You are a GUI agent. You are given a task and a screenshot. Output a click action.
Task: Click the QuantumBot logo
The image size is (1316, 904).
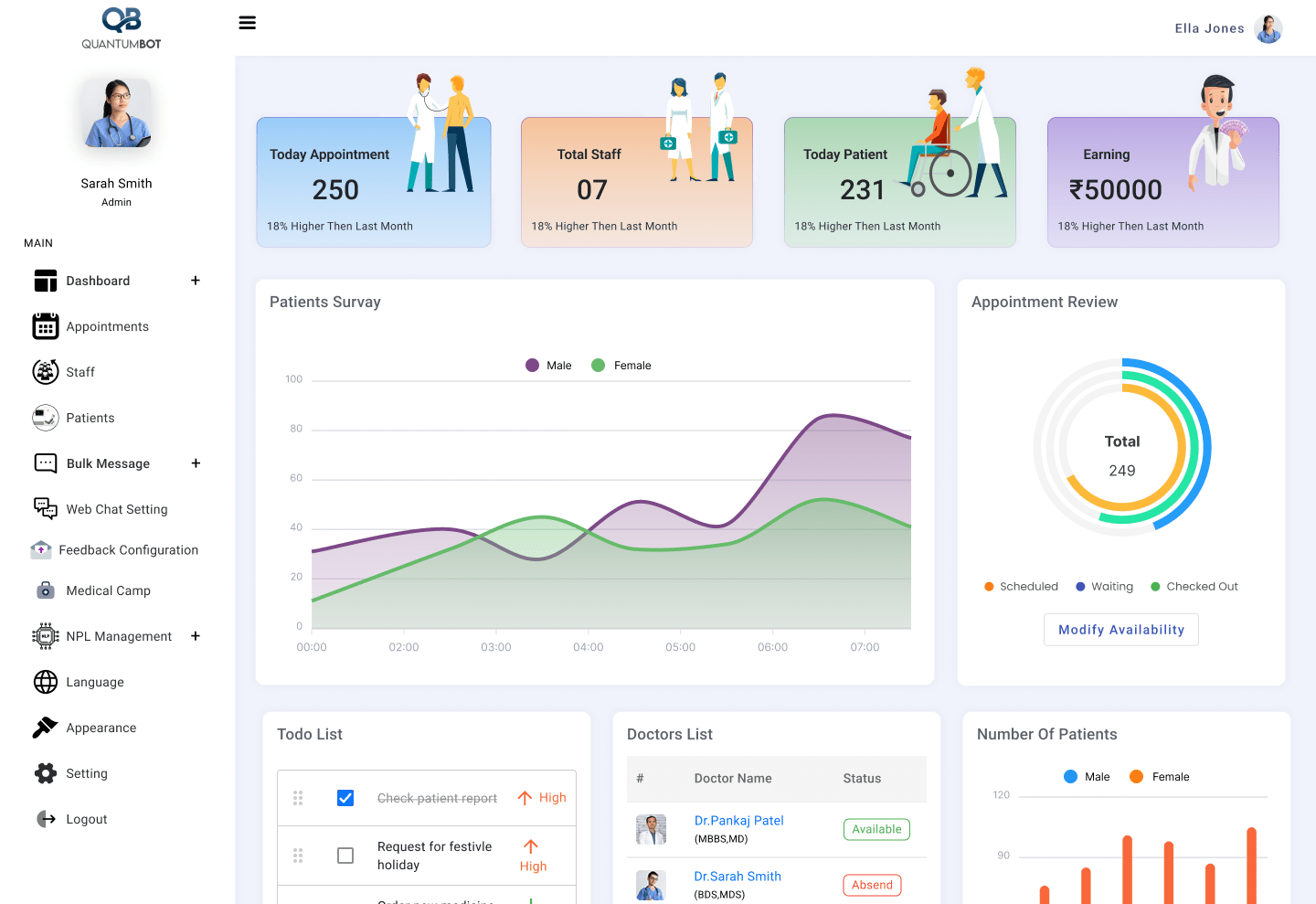(122, 28)
